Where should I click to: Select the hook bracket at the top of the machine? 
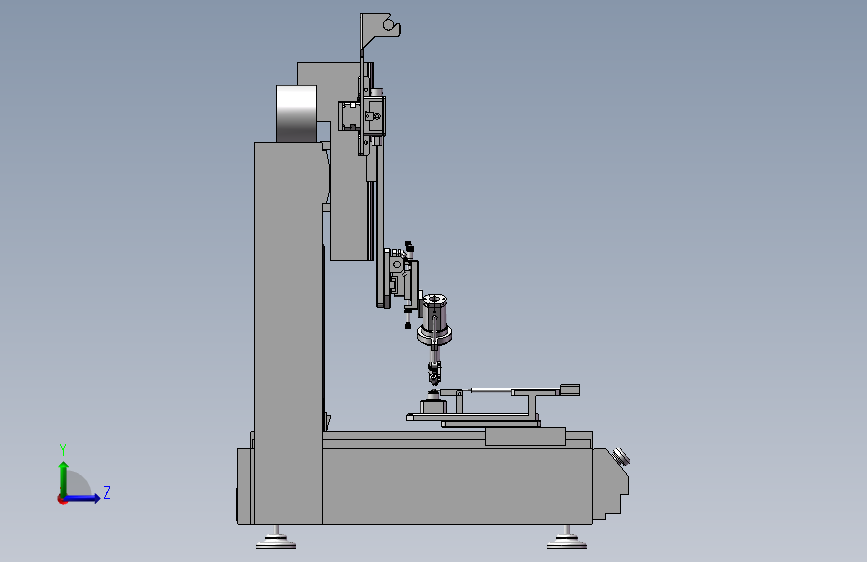(379, 33)
